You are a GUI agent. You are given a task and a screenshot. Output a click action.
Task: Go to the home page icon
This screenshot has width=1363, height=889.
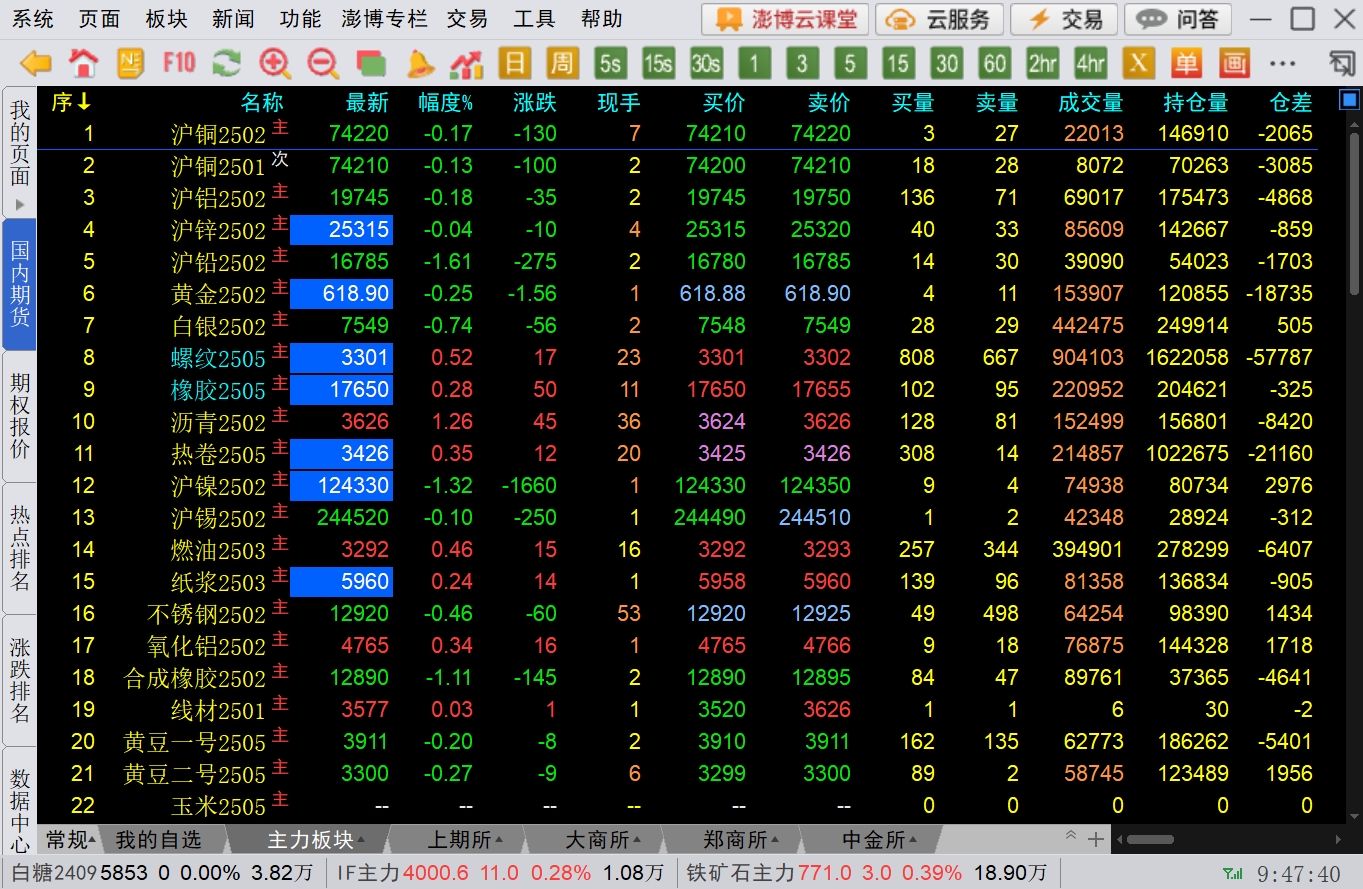click(x=84, y=64)
